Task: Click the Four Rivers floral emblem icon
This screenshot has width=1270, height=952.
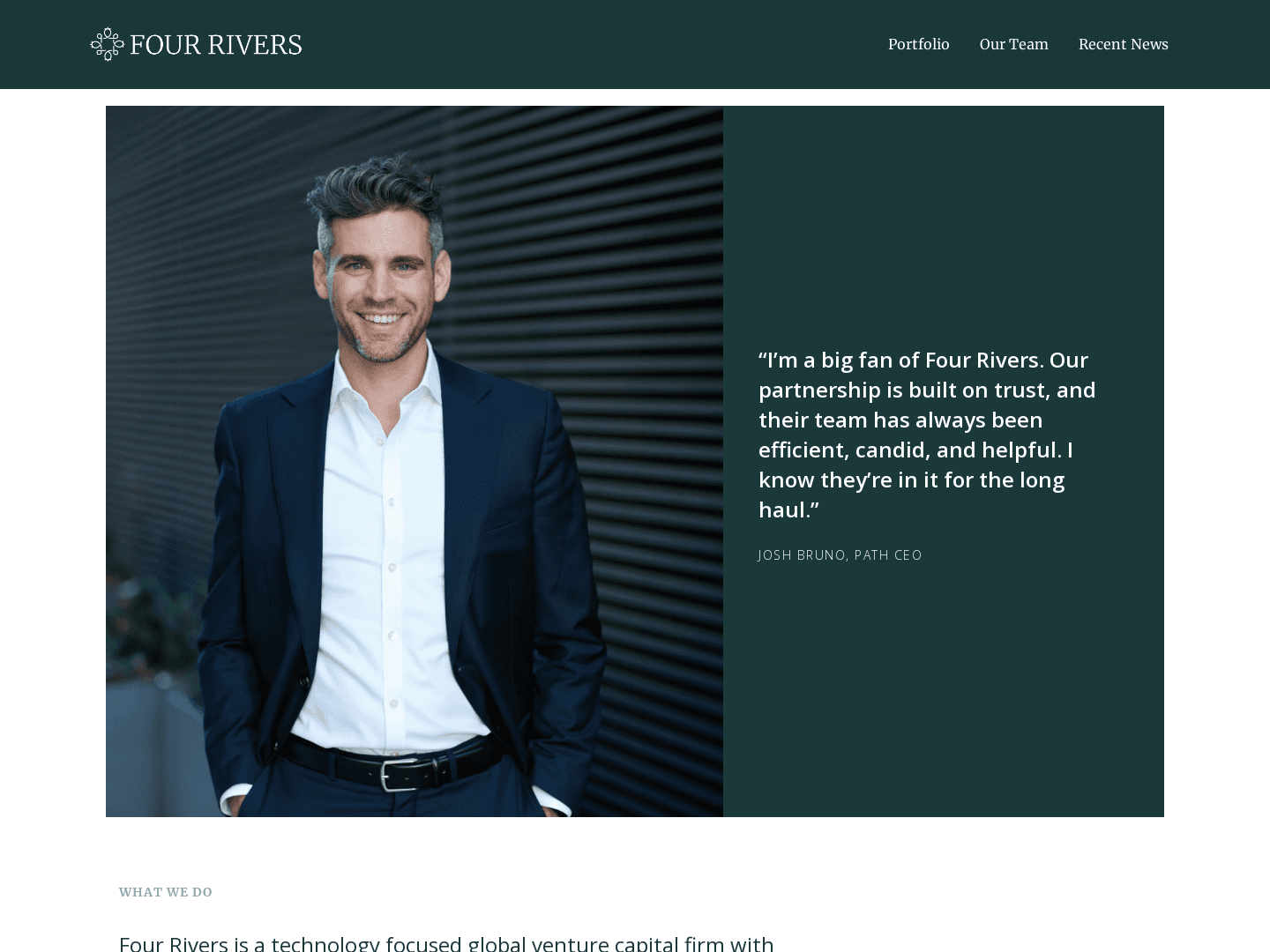Action: [107, 44]
